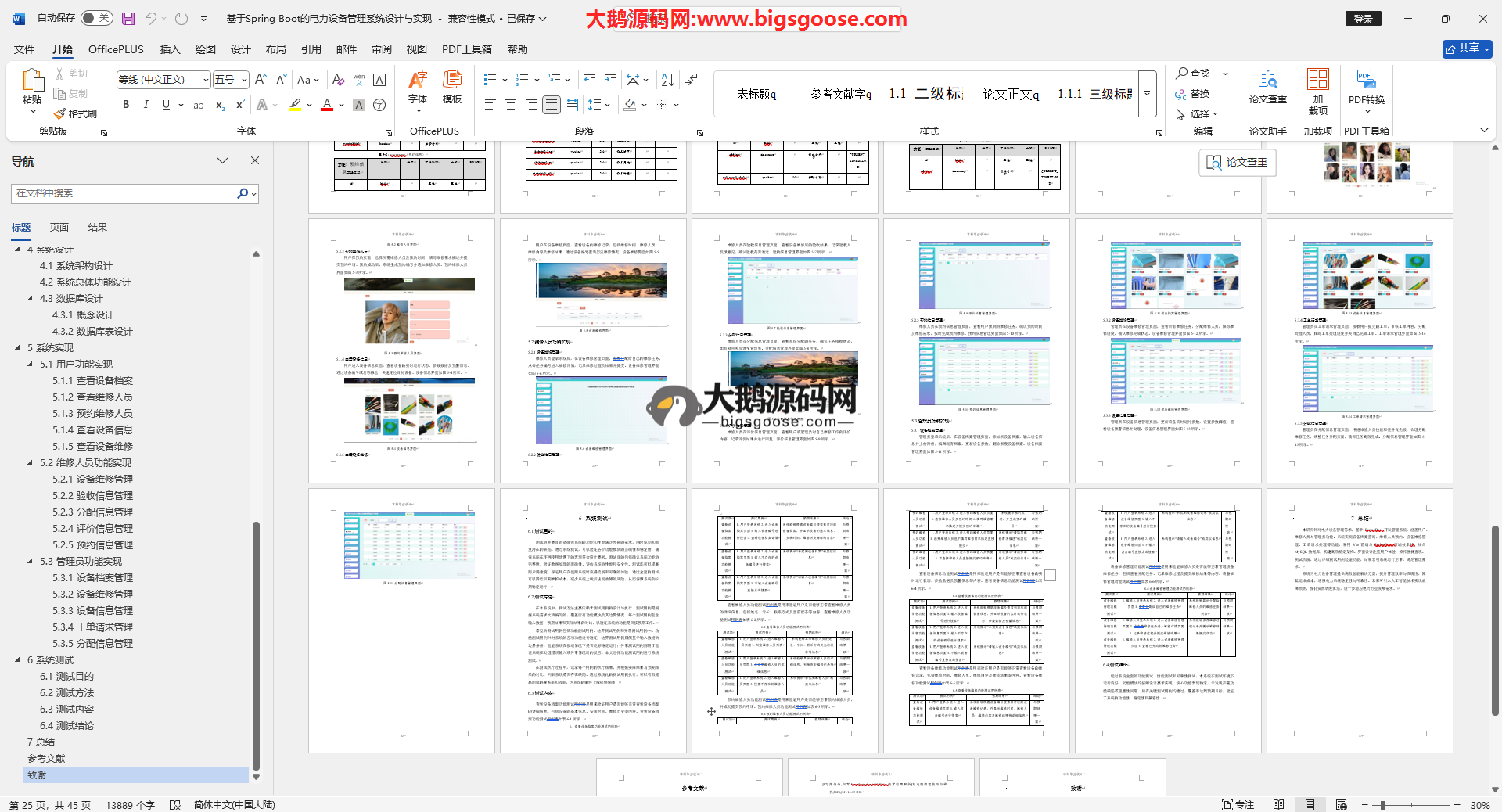1502x812 pixels.
Task: Select the justify alignment icon
Action: [552, 105]
